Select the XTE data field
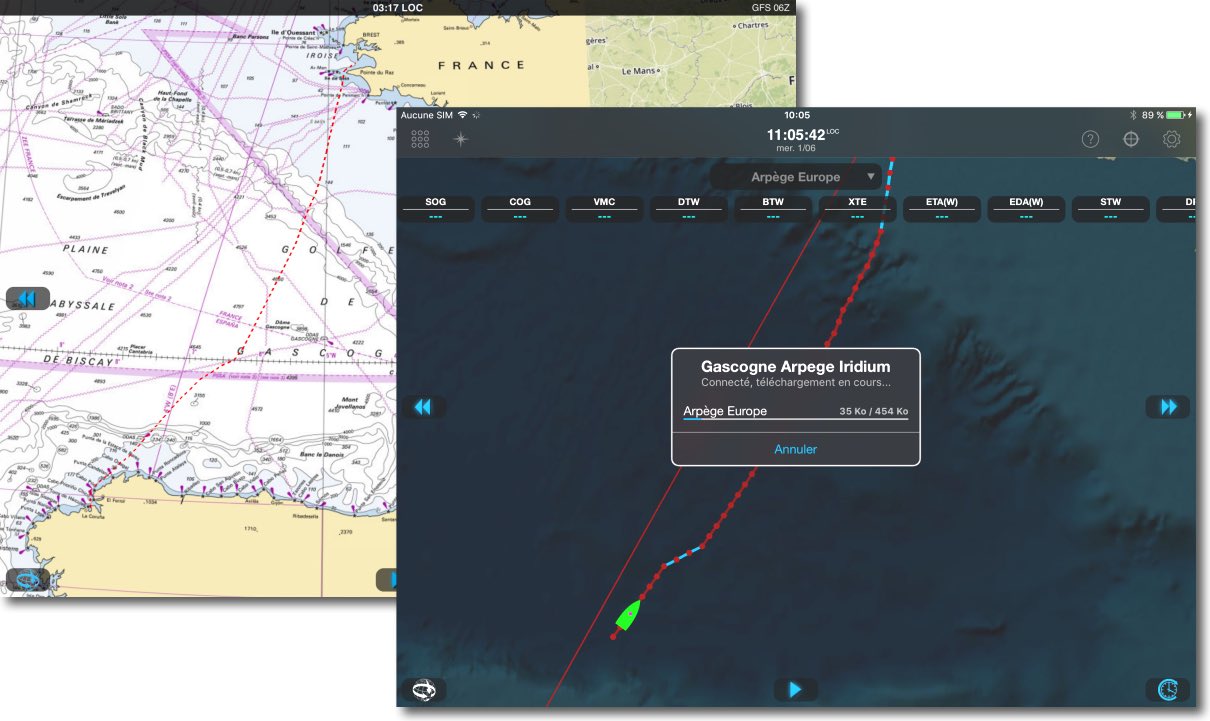Image resolution: width=1210 pixels, height=721 pixels. [x=857, y=208]
